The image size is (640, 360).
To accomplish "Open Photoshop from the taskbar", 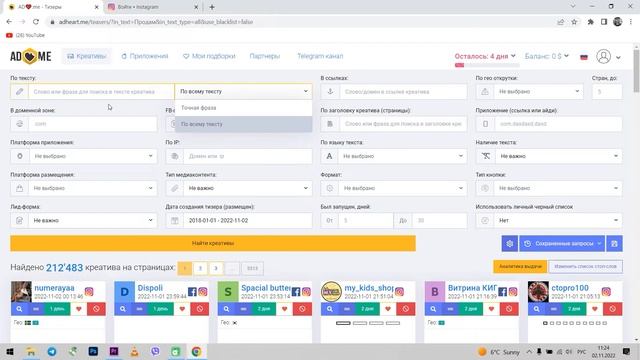I will [x=93, y=351].
